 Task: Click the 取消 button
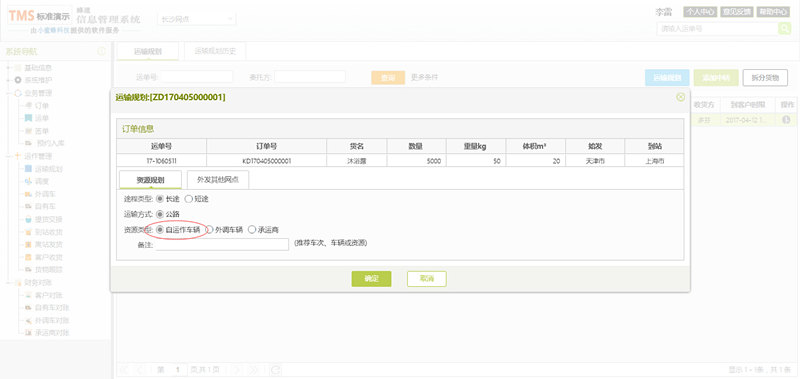click(x=427, y=279)
